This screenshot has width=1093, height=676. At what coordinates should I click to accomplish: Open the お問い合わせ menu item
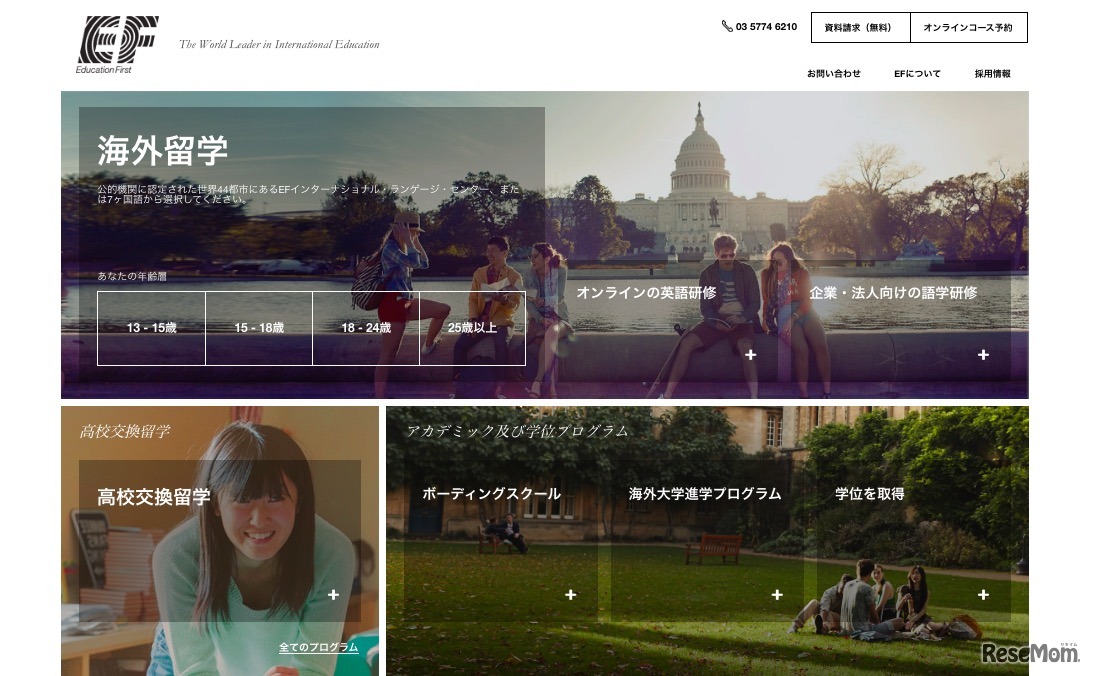(833, 74)
